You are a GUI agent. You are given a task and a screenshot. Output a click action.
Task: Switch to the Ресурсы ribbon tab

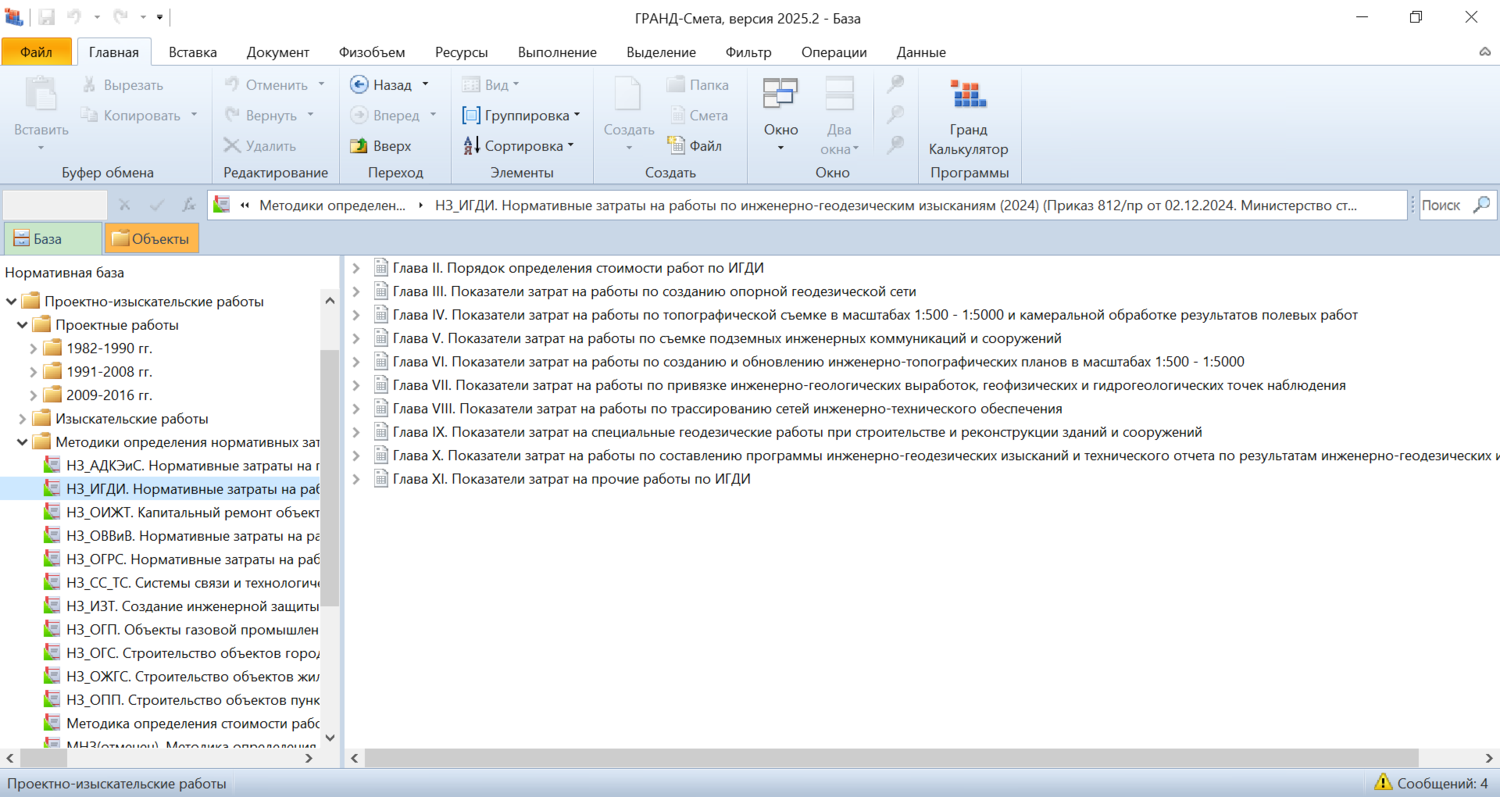point(461,52)
